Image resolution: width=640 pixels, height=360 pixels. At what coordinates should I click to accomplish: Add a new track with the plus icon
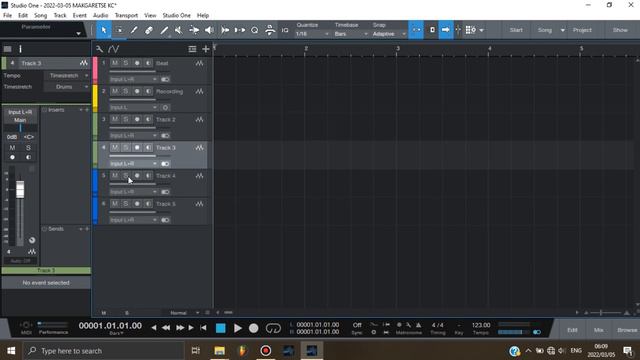coord(206,49)
